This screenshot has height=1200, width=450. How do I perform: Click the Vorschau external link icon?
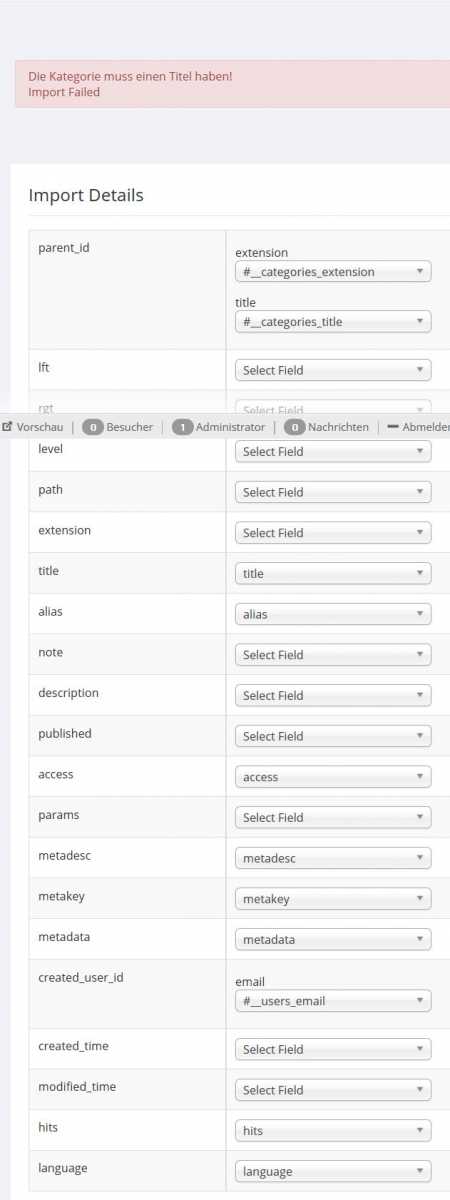(x=7, y=427)
